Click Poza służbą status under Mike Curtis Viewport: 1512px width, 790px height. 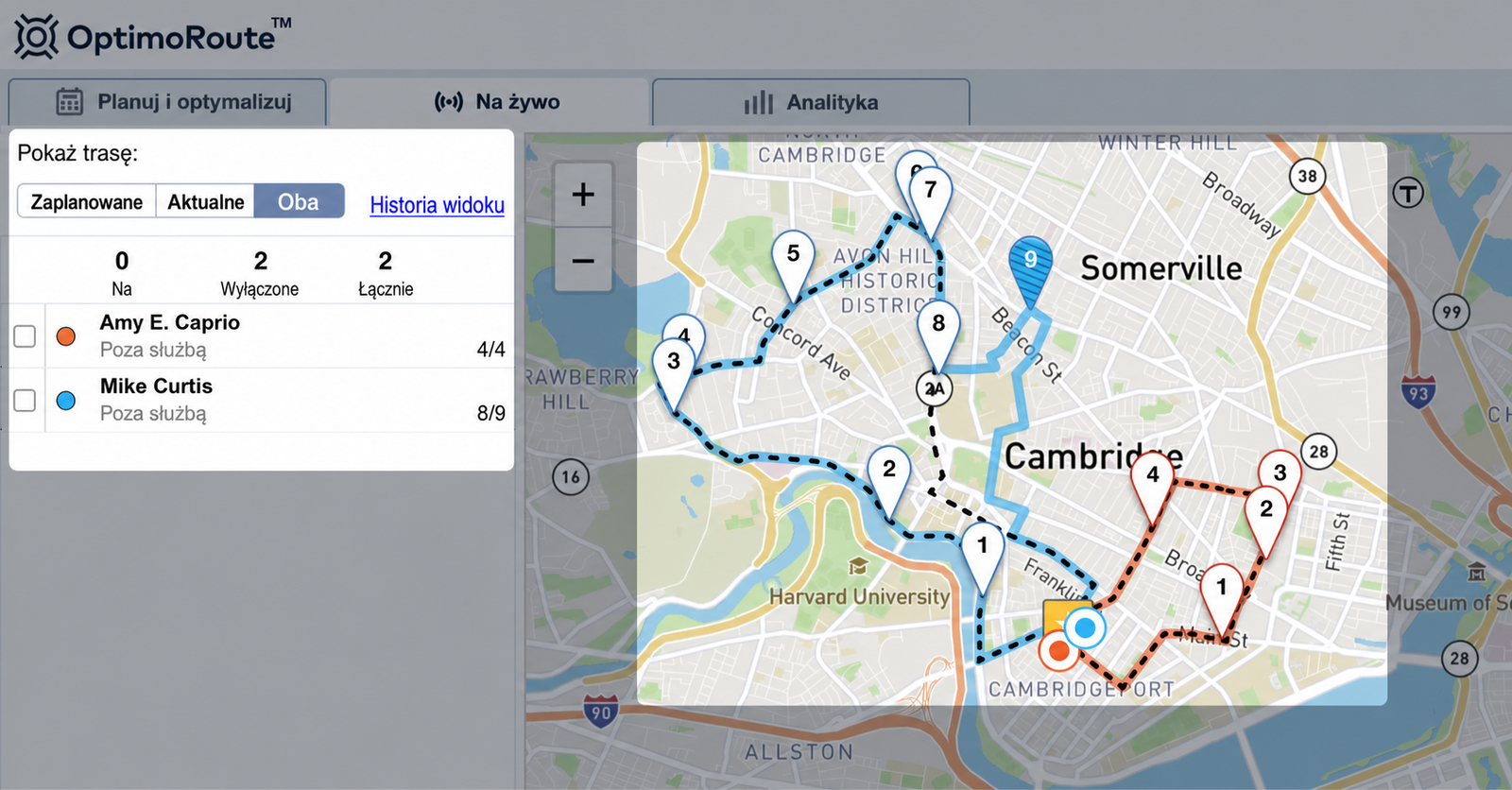153,413
